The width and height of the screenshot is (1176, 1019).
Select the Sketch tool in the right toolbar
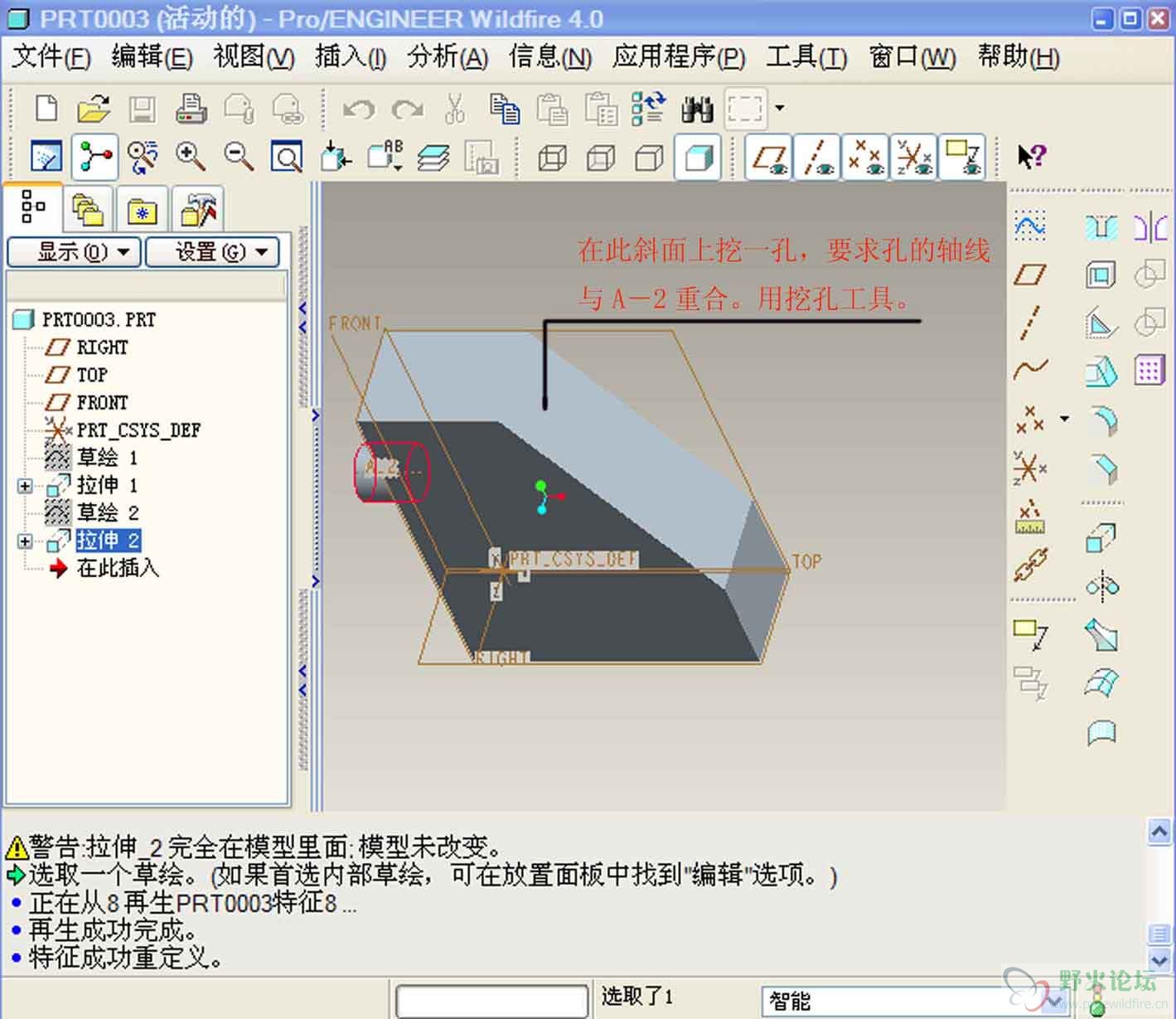(x=1030, y=225)
